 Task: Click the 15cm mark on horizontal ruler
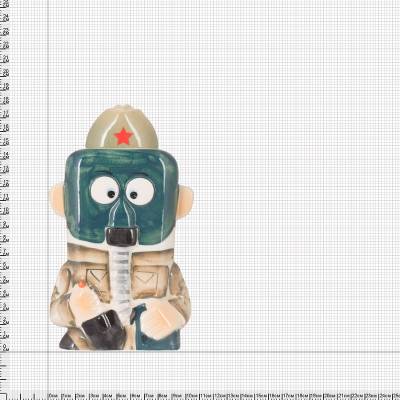coord(261,395)
